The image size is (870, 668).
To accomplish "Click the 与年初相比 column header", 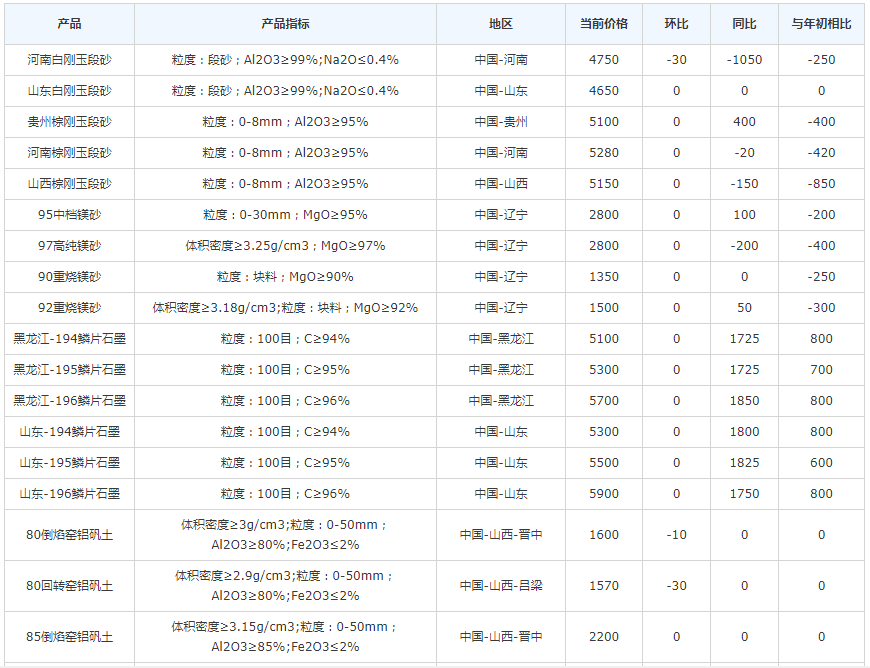I will pos(821,24).
